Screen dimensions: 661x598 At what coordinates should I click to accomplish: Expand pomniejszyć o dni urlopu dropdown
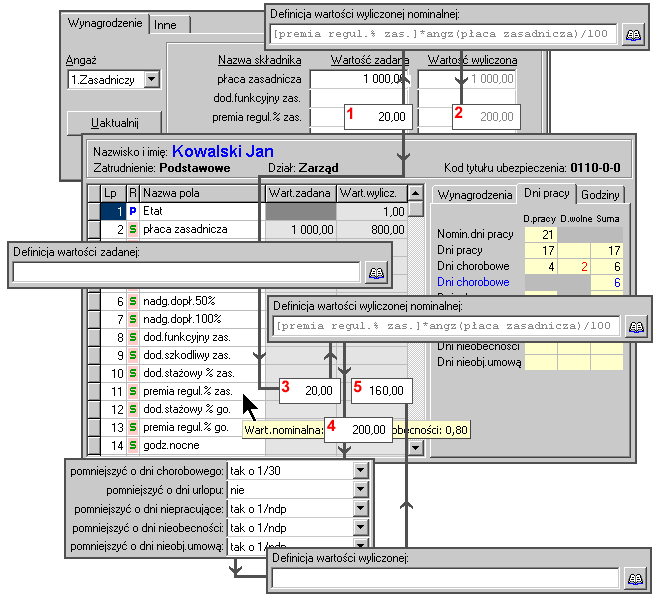tap(361, 490)
